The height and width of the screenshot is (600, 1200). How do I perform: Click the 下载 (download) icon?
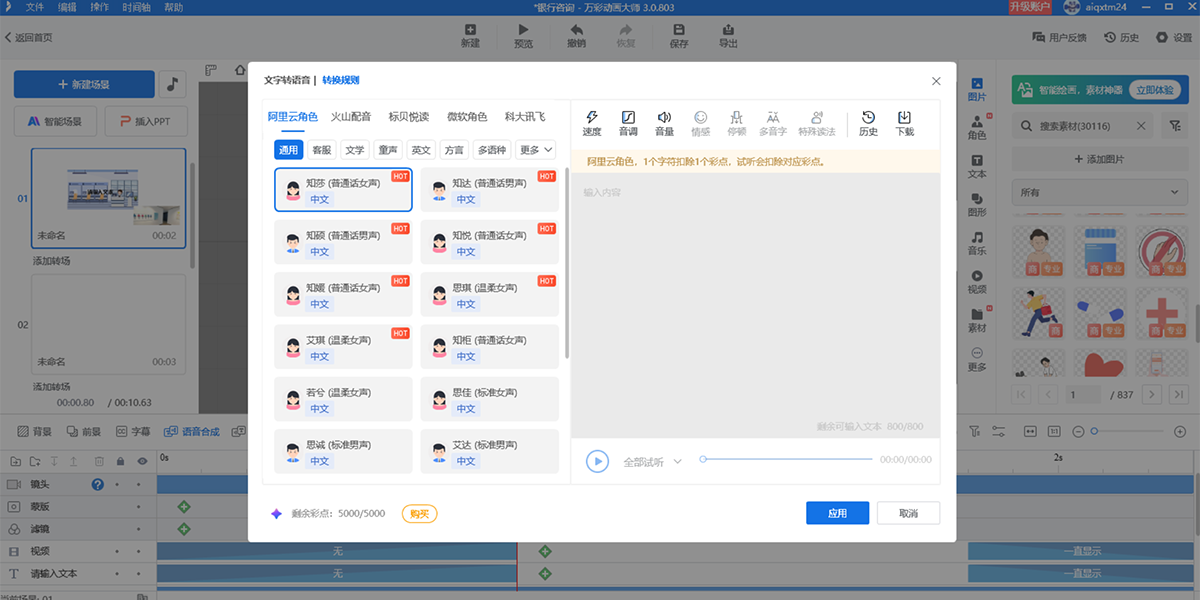904,123
